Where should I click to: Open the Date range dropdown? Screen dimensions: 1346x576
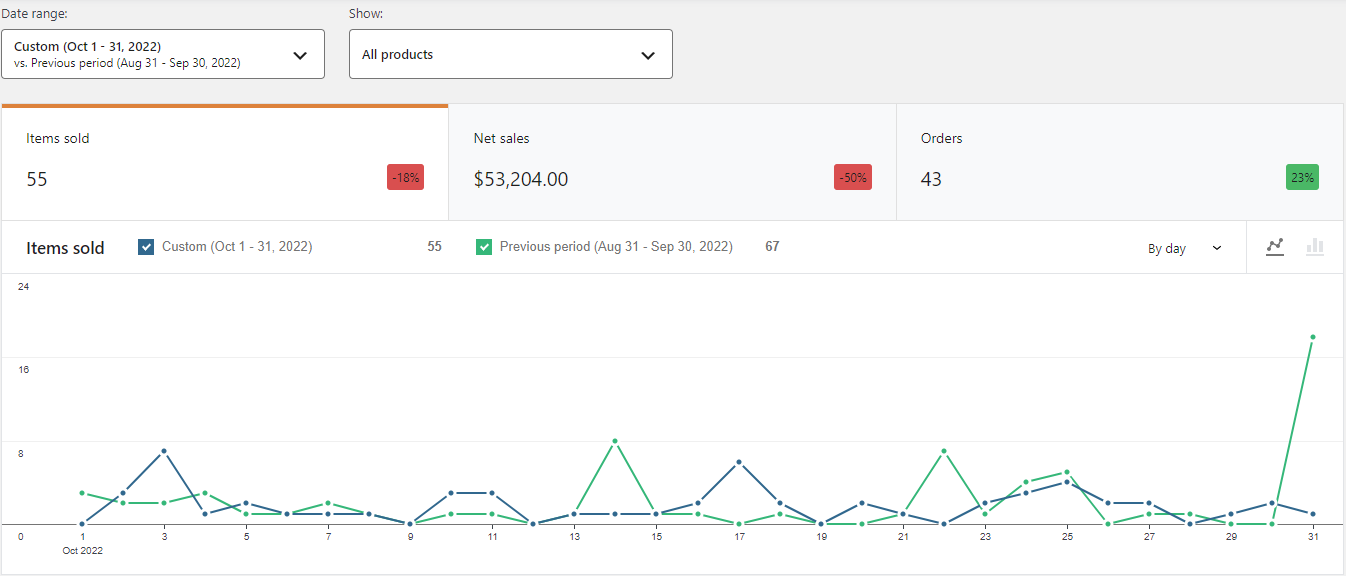(163, 54)
